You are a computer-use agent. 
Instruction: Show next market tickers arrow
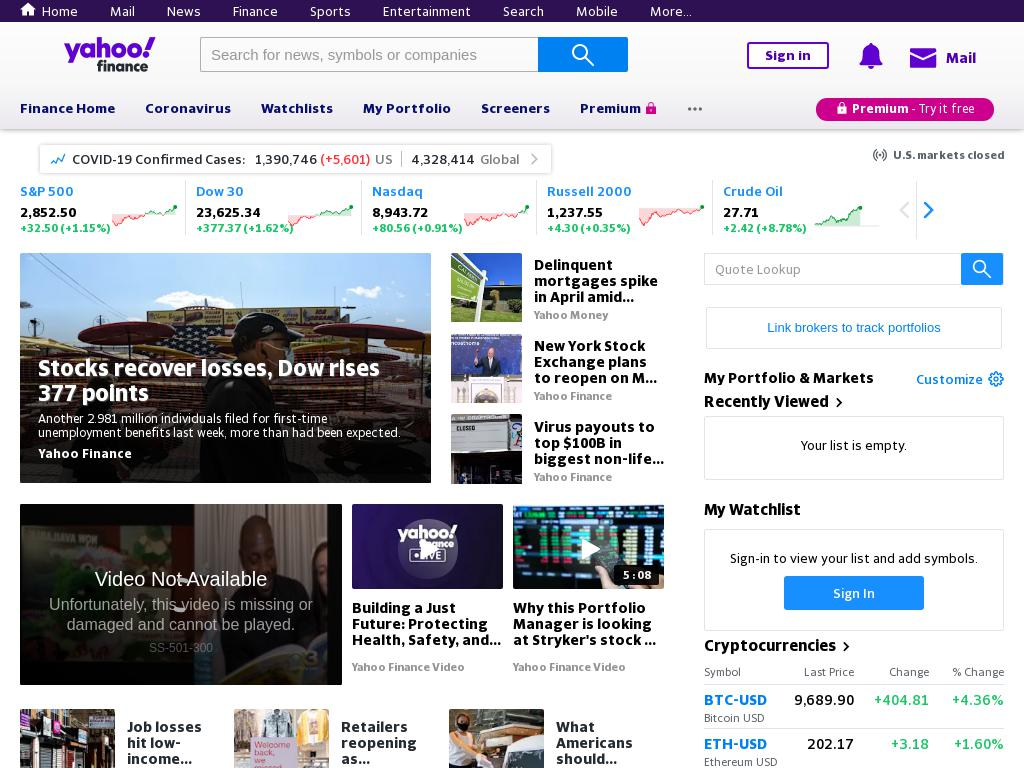(928, 210)
